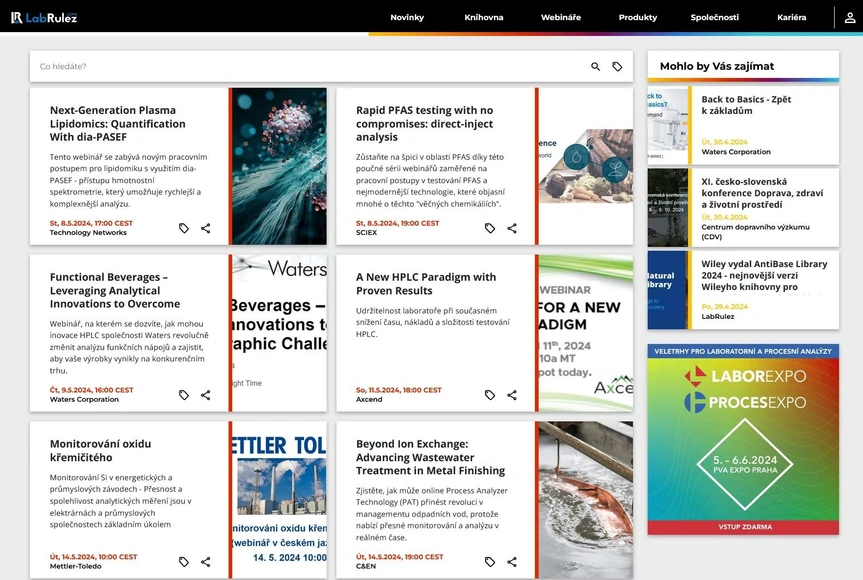Open 'Beyond Ion Exchange' webinar title
Screen dimensions: 863x580
(430, 457)
